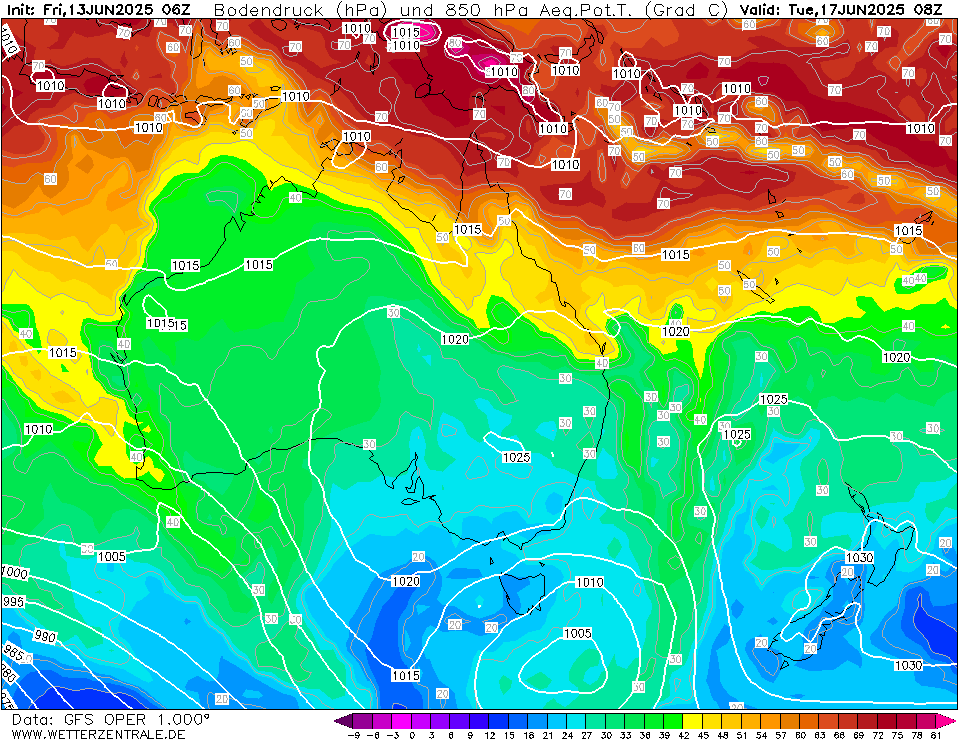The height and width of the screenshot is (741, 959).
Task: Select the yellow legend swatch between 42 and 45
Action: click(x=693, y=720)
